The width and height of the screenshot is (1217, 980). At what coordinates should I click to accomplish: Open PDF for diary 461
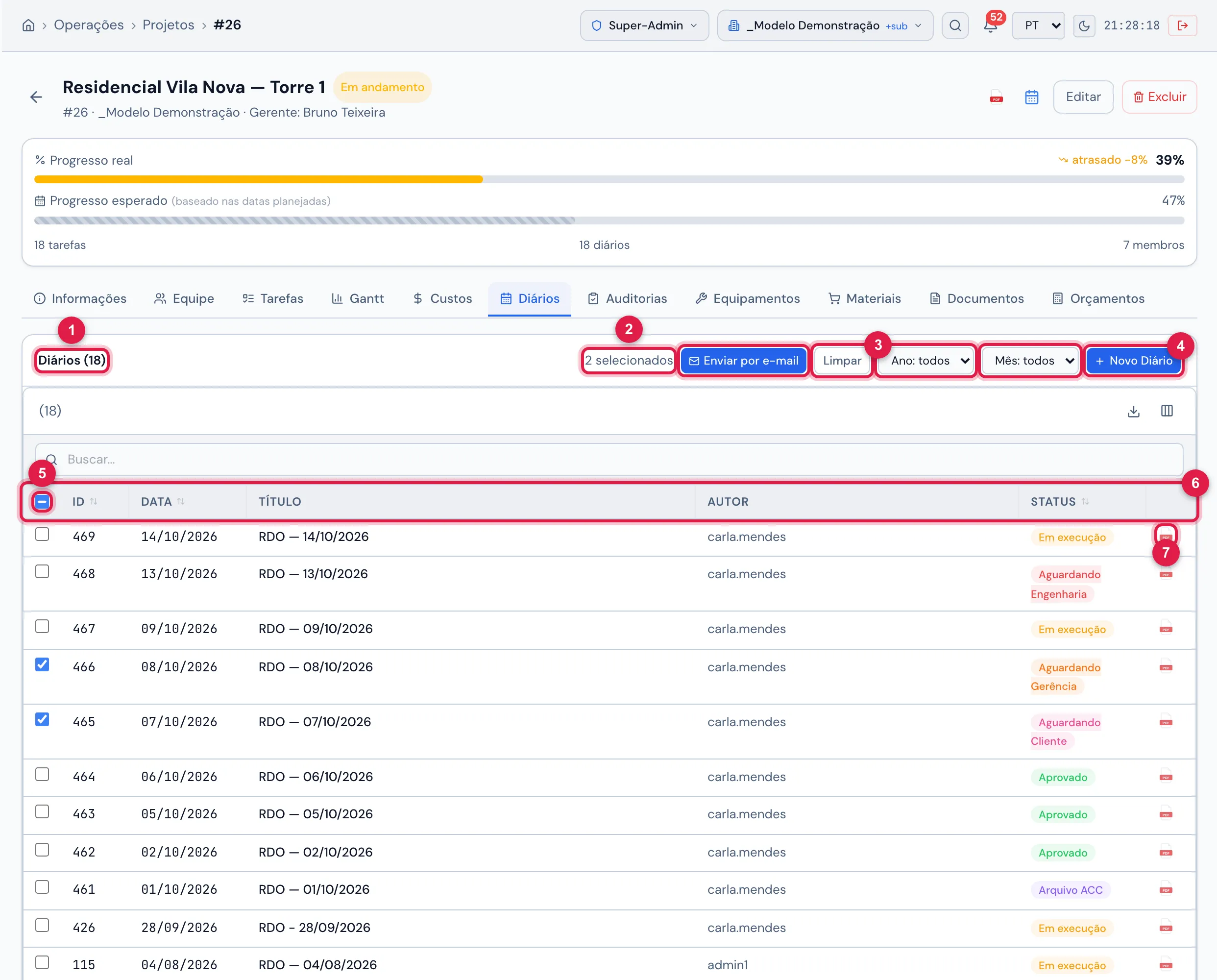point(1166,889)
